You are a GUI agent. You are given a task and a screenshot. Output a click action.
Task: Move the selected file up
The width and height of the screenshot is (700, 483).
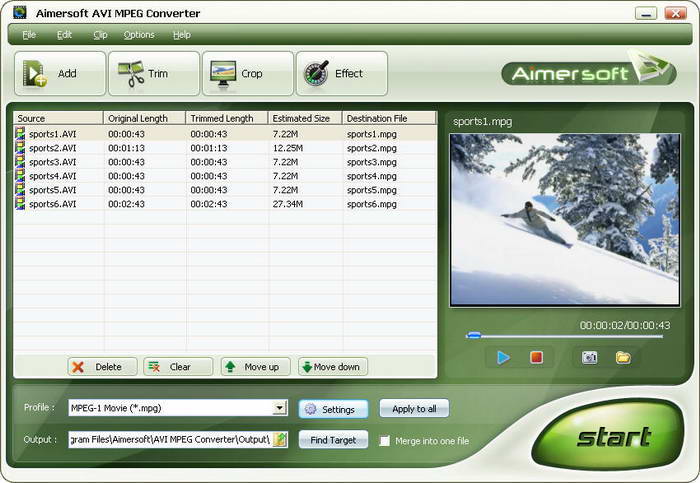[x=256, y=367]
